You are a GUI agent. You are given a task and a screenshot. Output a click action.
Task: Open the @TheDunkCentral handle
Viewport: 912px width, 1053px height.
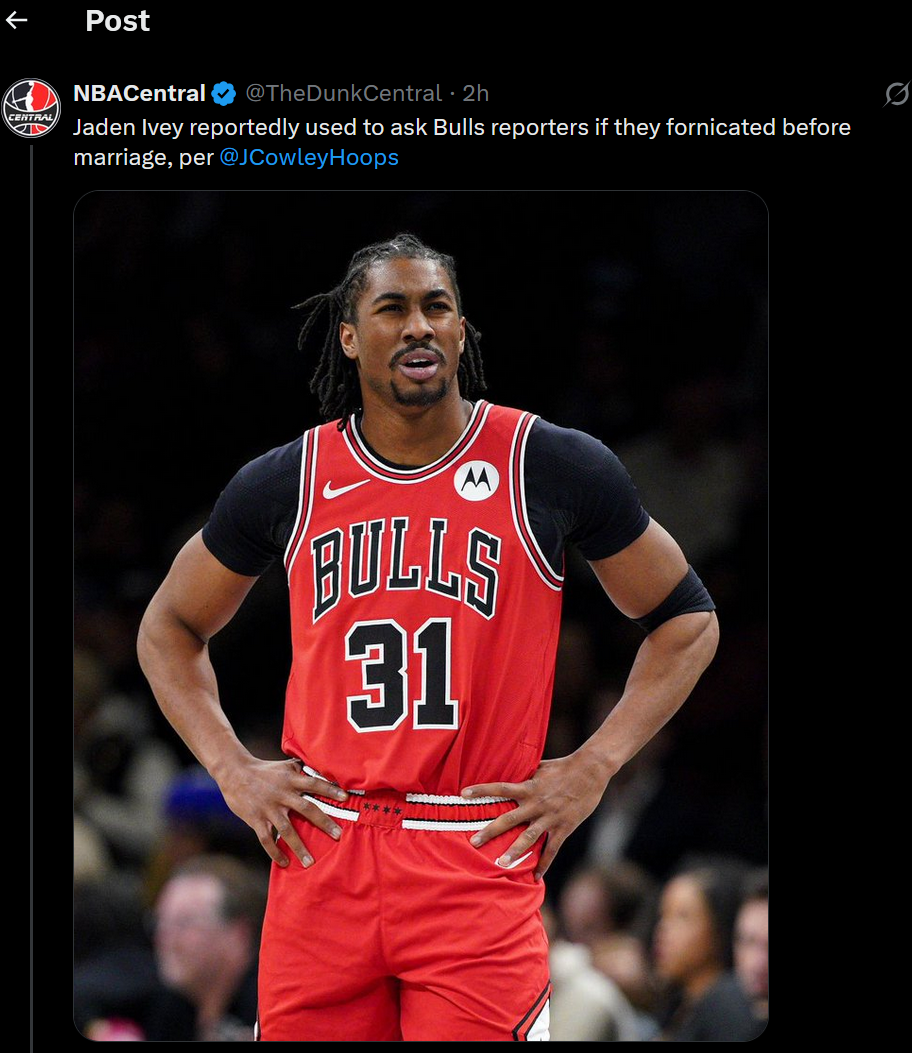point(343,93)
